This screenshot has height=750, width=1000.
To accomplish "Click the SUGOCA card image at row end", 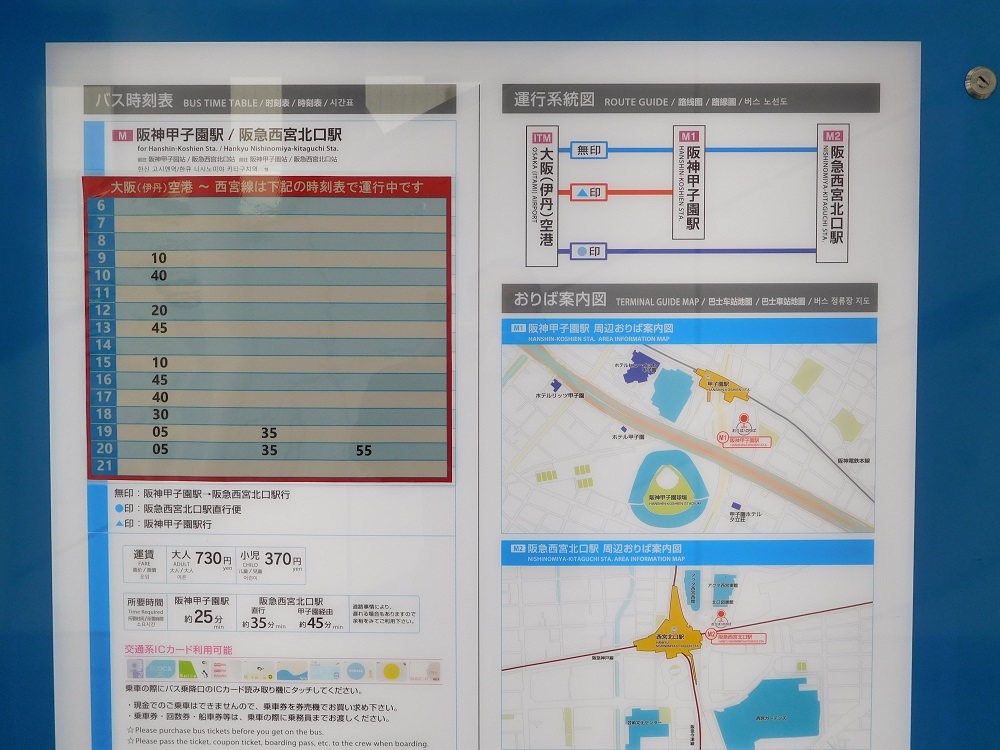I will 425,672.
